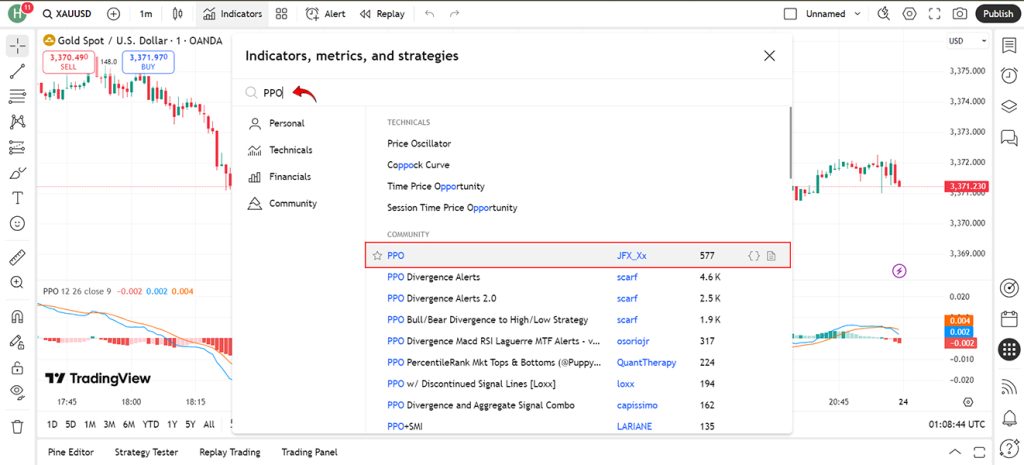Open the pattern tools (XABCD)
Screen dimensions: 1024x465
point(18,121)
